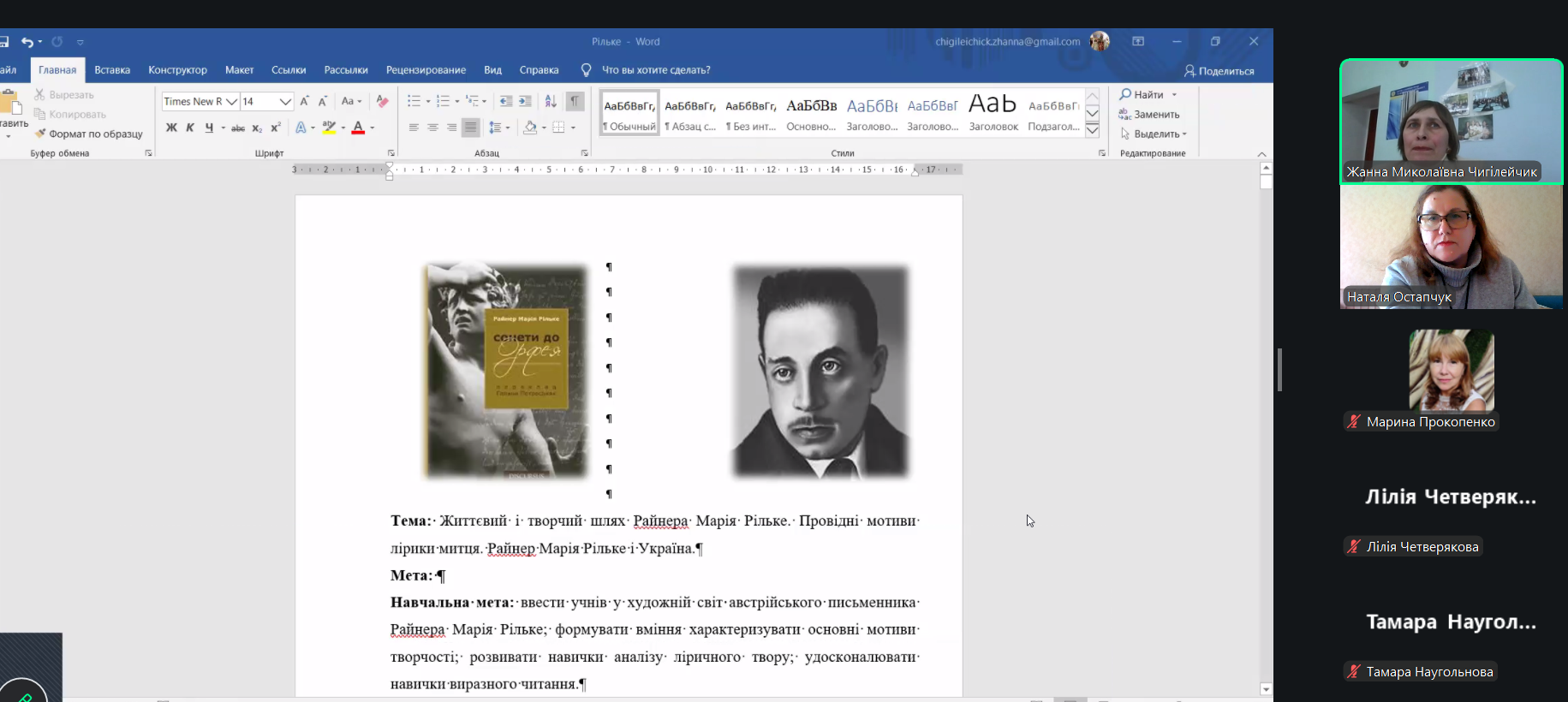
Task: Click the Format Painter (Формат по образцу) button
Action: 88,134
